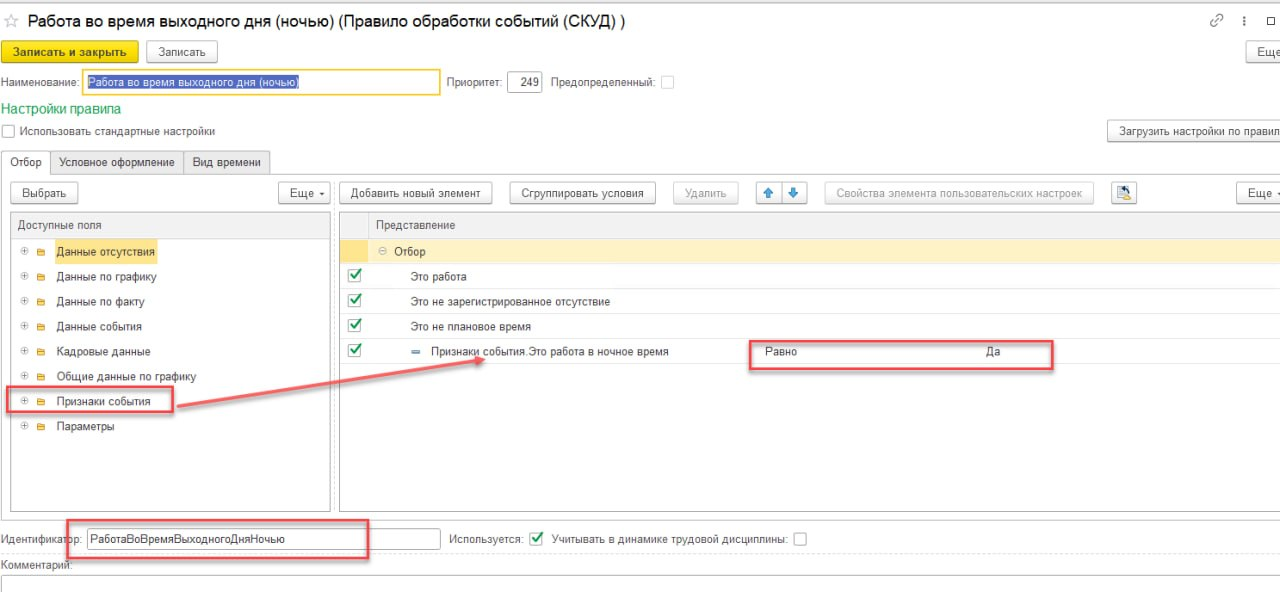The height and width of the screenshot is (592, 1280).
Task: Click folder icon of Данные по графику
Action: tap(41, 277)
